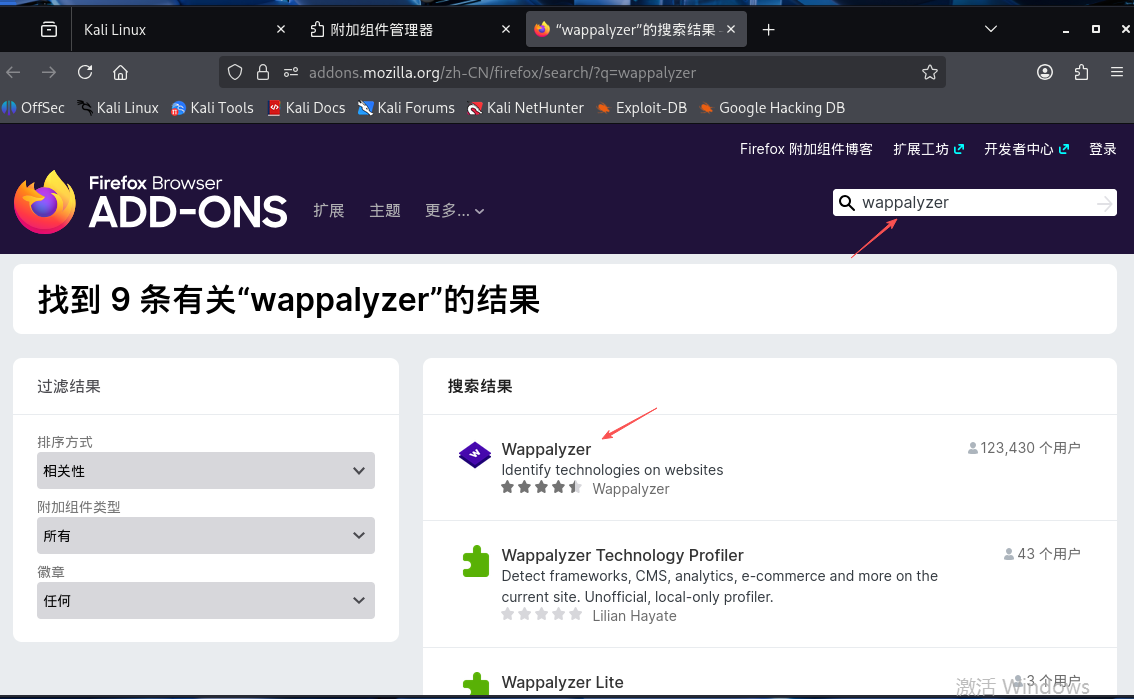The width and height of the screenshot is (1134, 699).
Task: Click the Firefox Browser ADD-ONS logo
Action: click(x=150, y=202)
